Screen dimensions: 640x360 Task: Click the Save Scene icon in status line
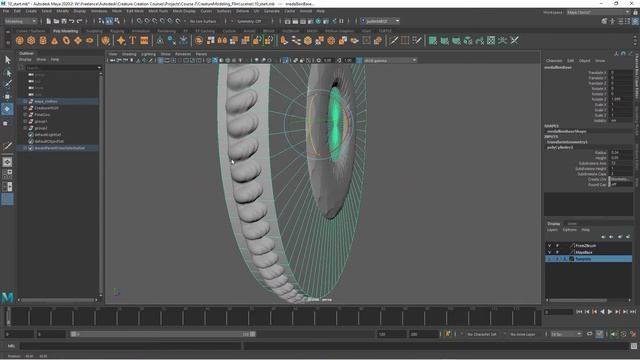[x=64, y=21]
